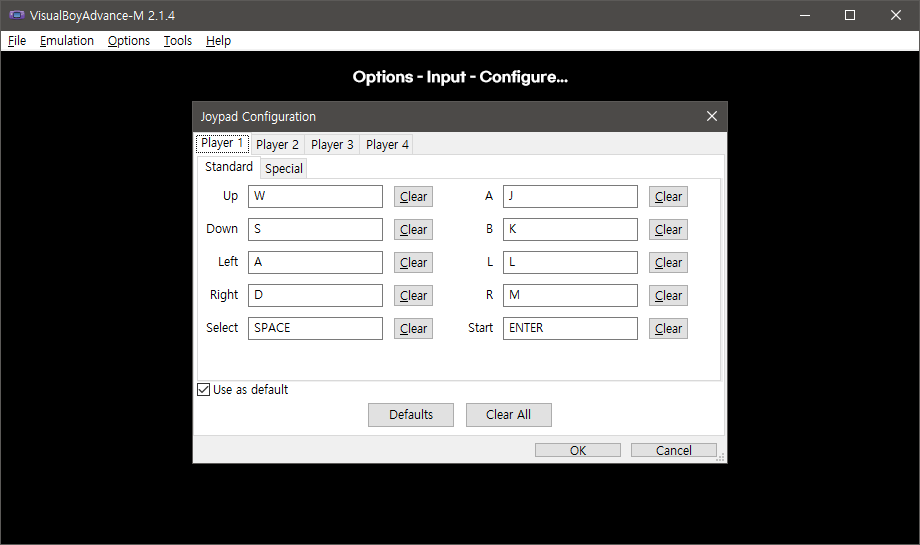Confirm with the OK button
This screenshot has height=545, width=920.
[578, 450]
